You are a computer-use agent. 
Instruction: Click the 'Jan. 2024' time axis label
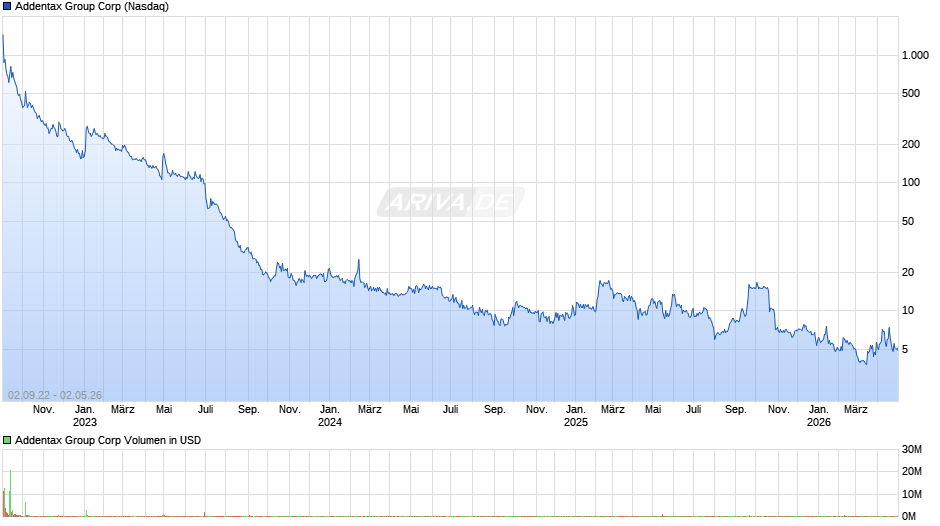[x=330, y=416]
